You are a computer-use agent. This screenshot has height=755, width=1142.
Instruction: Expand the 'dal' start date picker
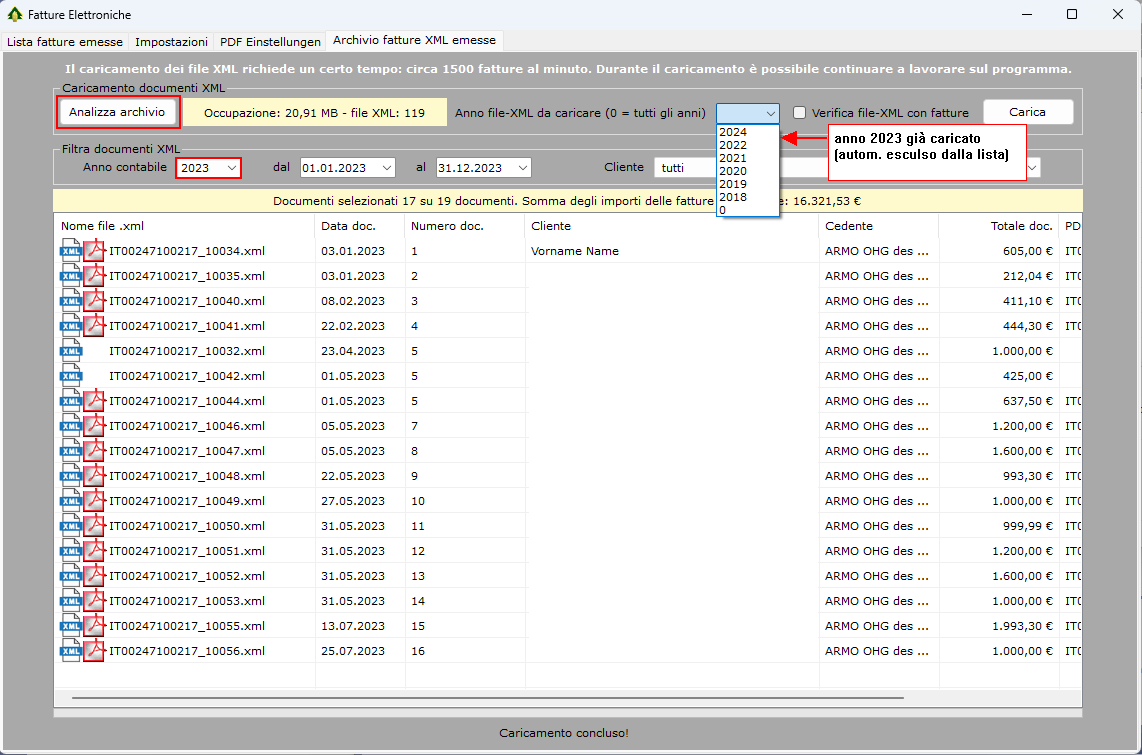pyautogui.click(x=386, y=168)
